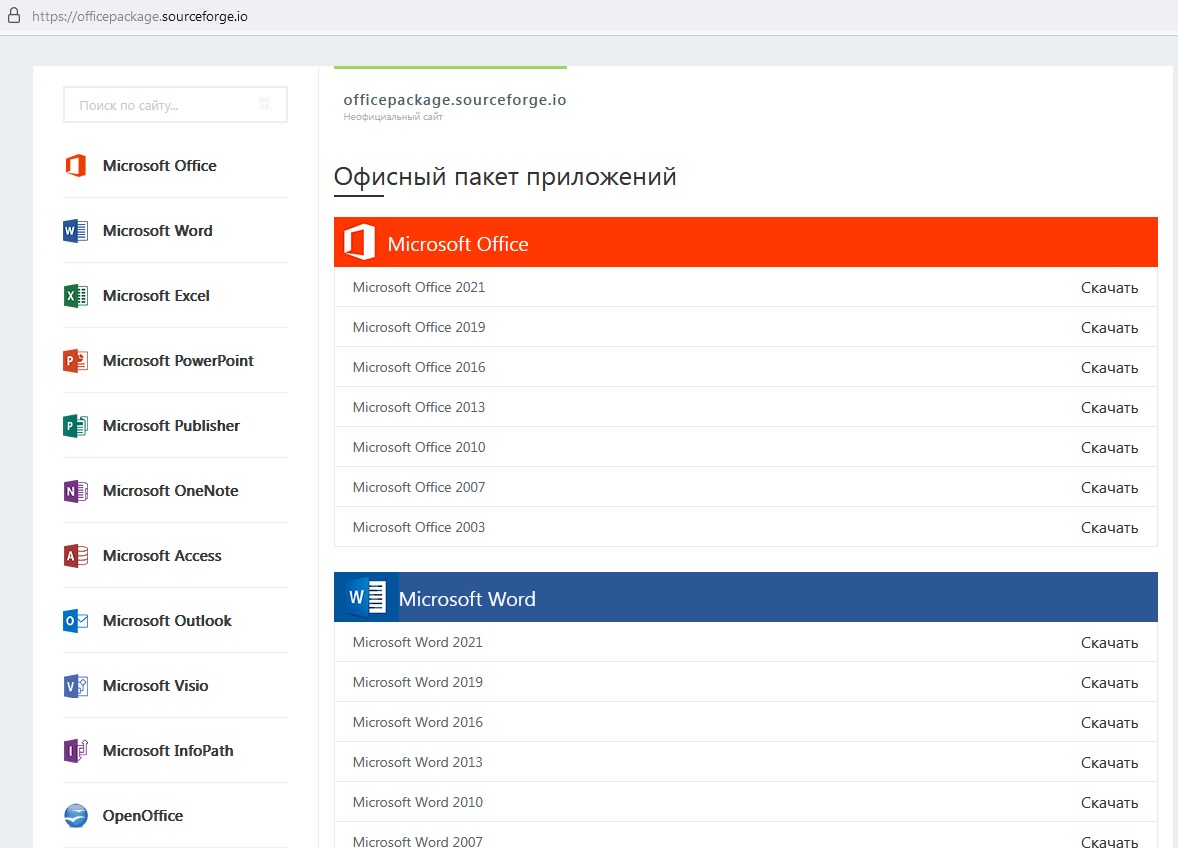This screenshot has width=1178, height=848.
Task: Open the PowerPoint icon in sidebar
Action: click(75, 361)
